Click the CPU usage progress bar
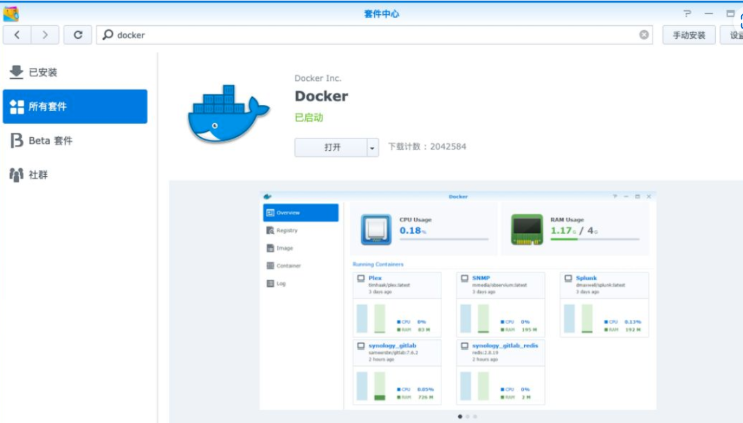Screen dimensions: 743x423 click(x=444, y=240)
